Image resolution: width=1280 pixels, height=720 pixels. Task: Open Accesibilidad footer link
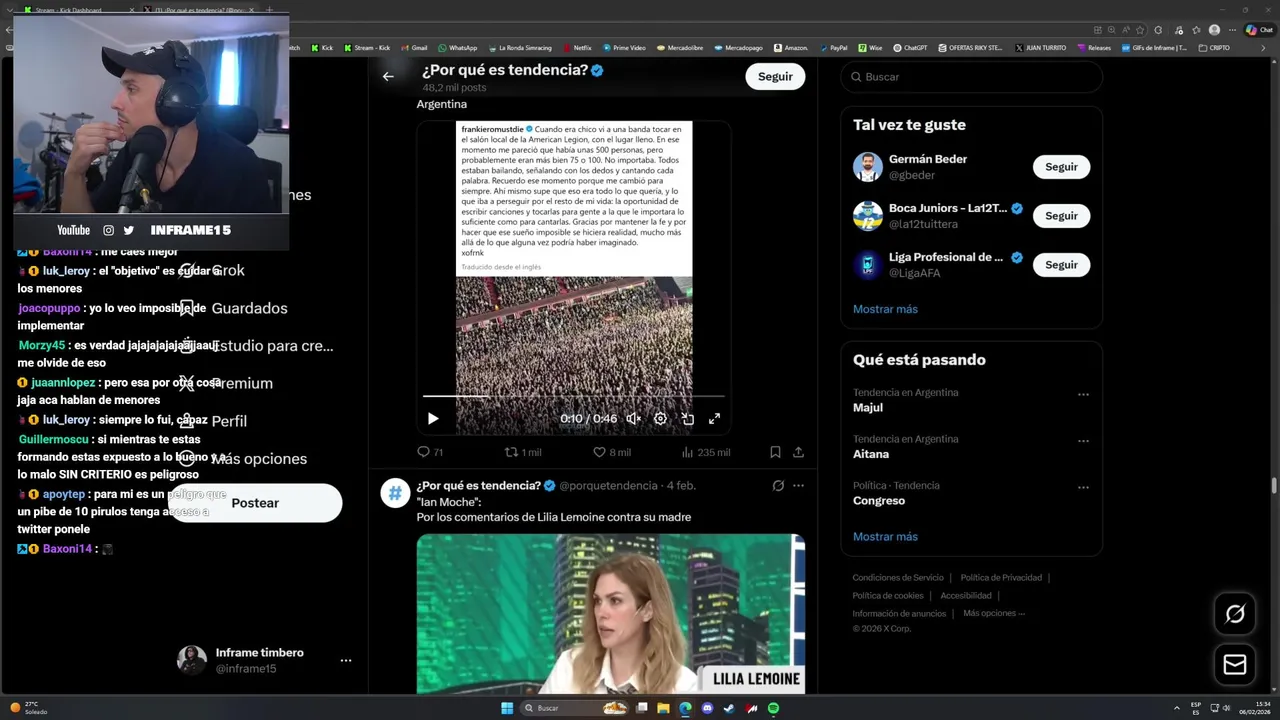966,596
